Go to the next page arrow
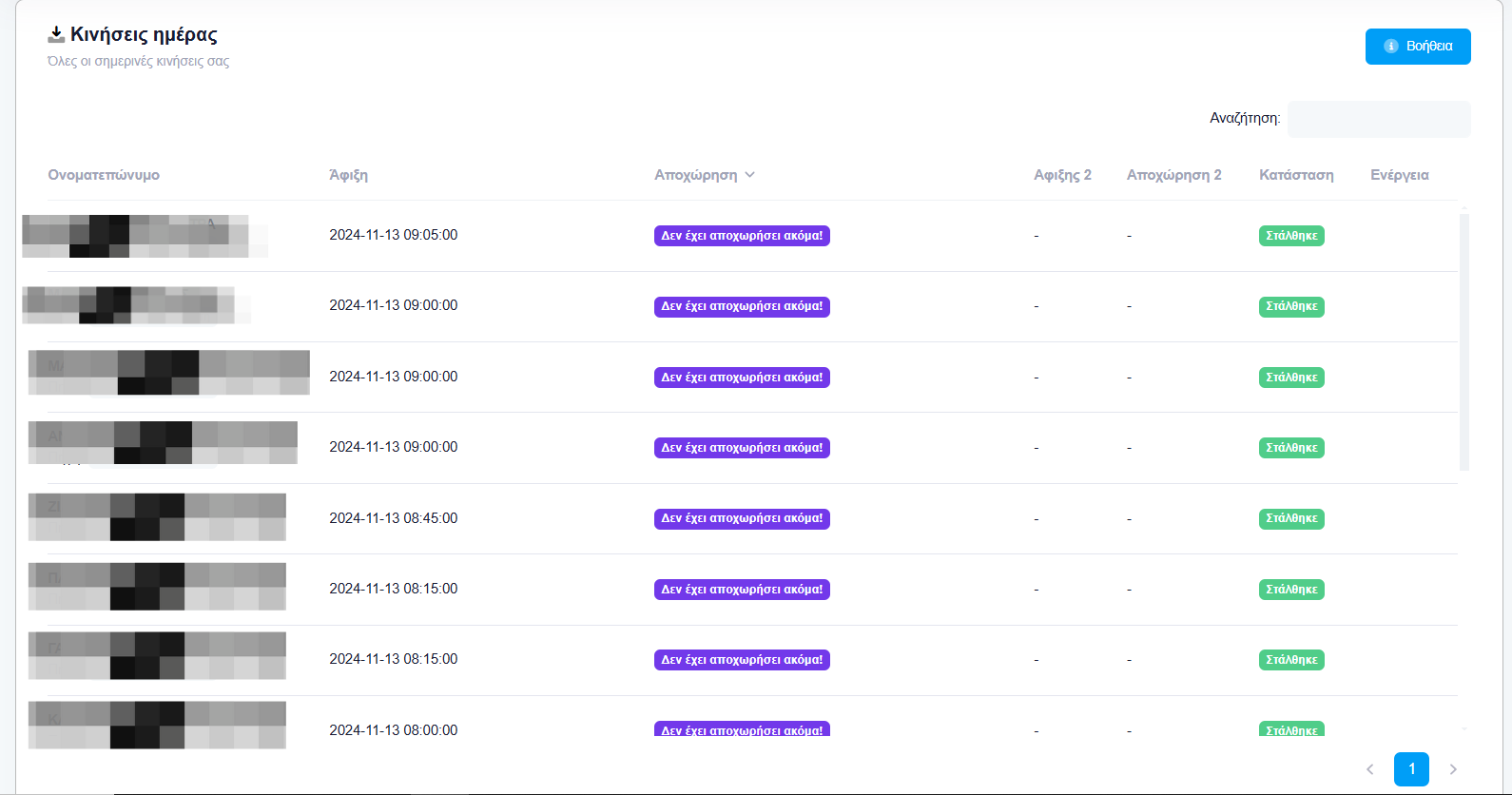The image size is (1512, 795). point(1452,769)
